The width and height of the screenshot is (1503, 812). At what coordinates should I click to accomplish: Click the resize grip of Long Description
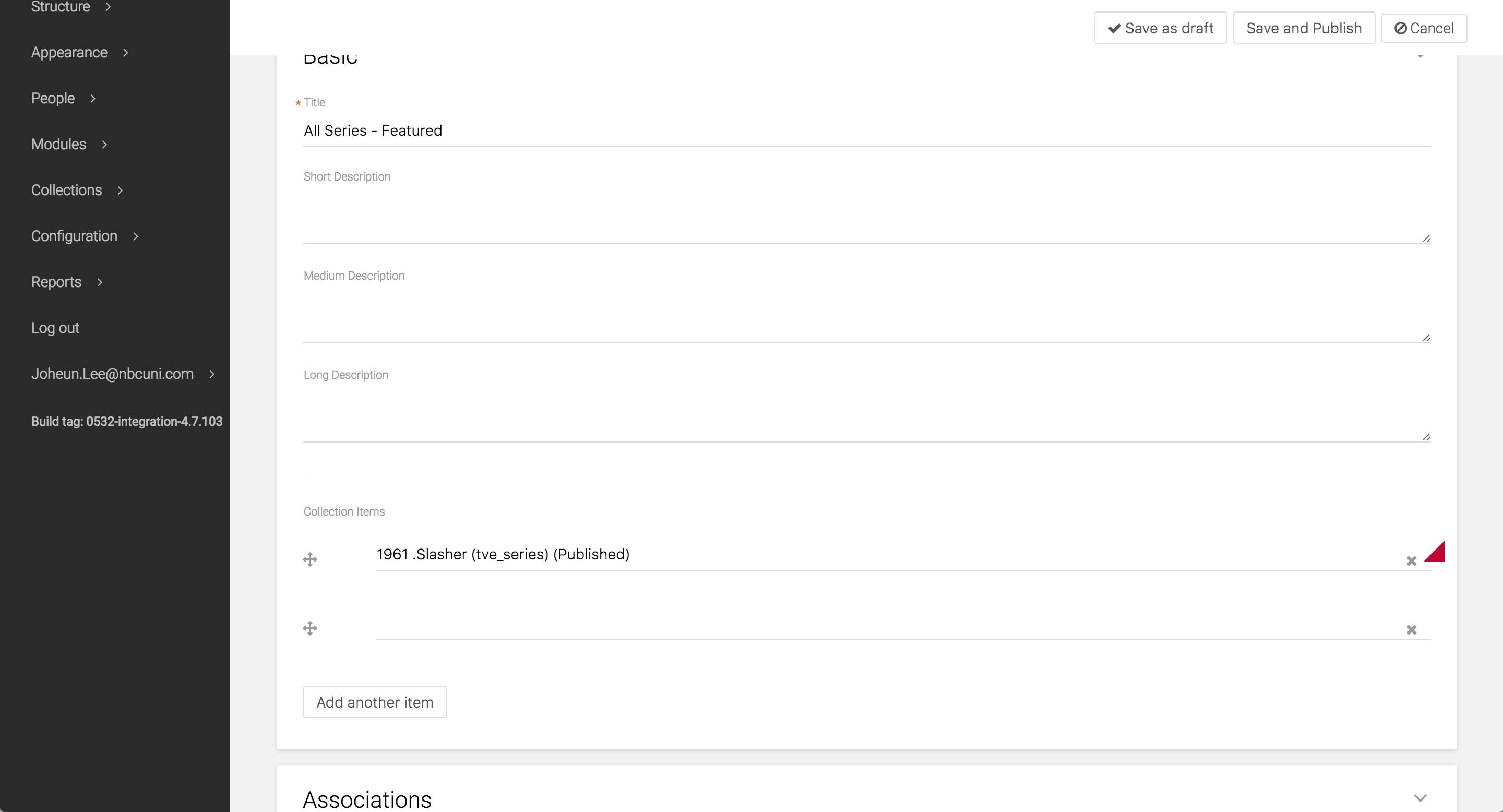coord(1426,437)
